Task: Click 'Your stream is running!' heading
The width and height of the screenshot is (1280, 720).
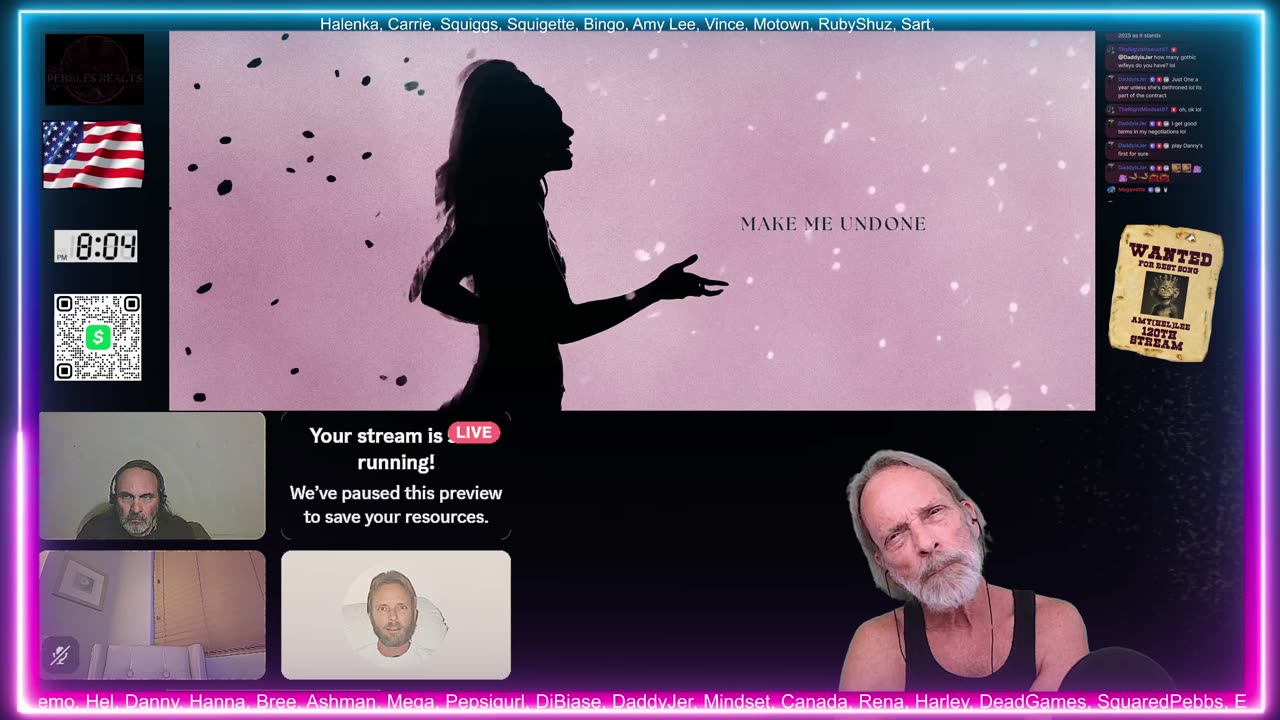Action: click(396, 449)
